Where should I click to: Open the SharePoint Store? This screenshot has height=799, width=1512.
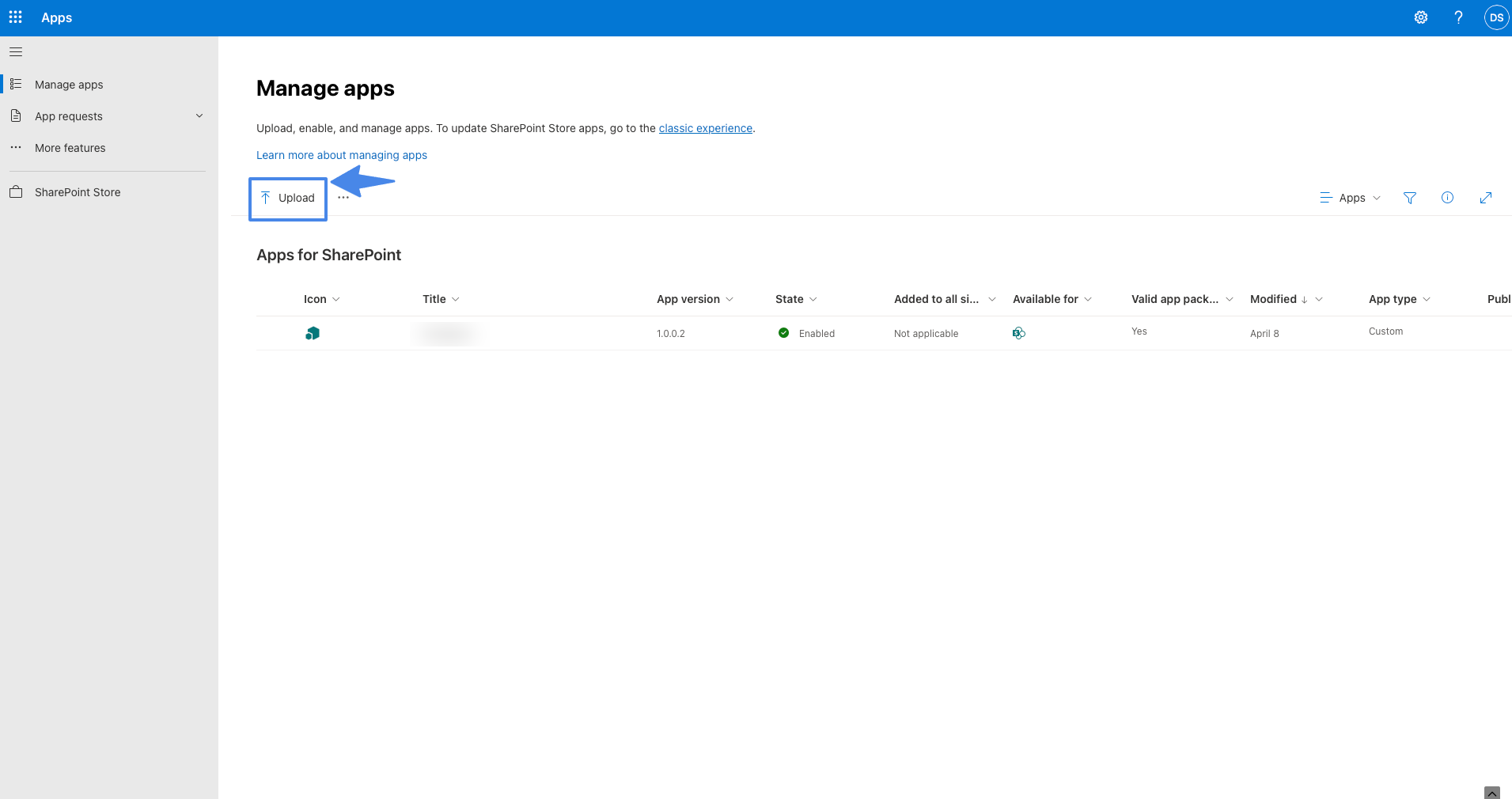77,191
